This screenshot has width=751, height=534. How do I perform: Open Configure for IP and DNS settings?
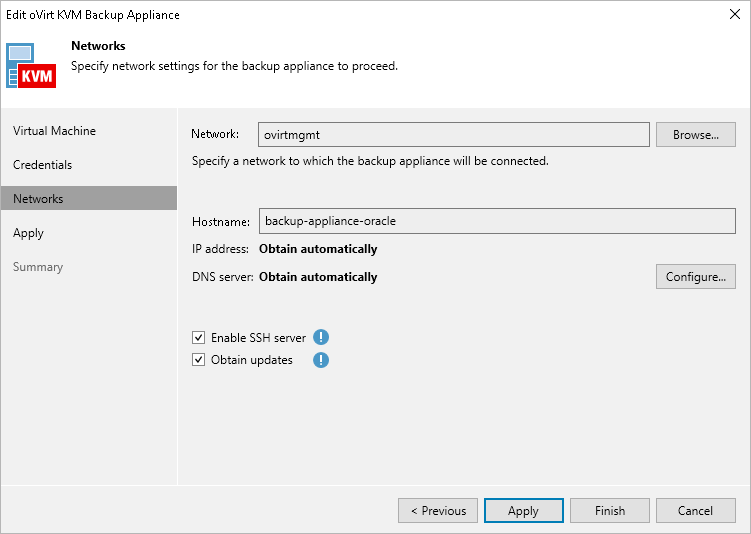click(695, 277)
